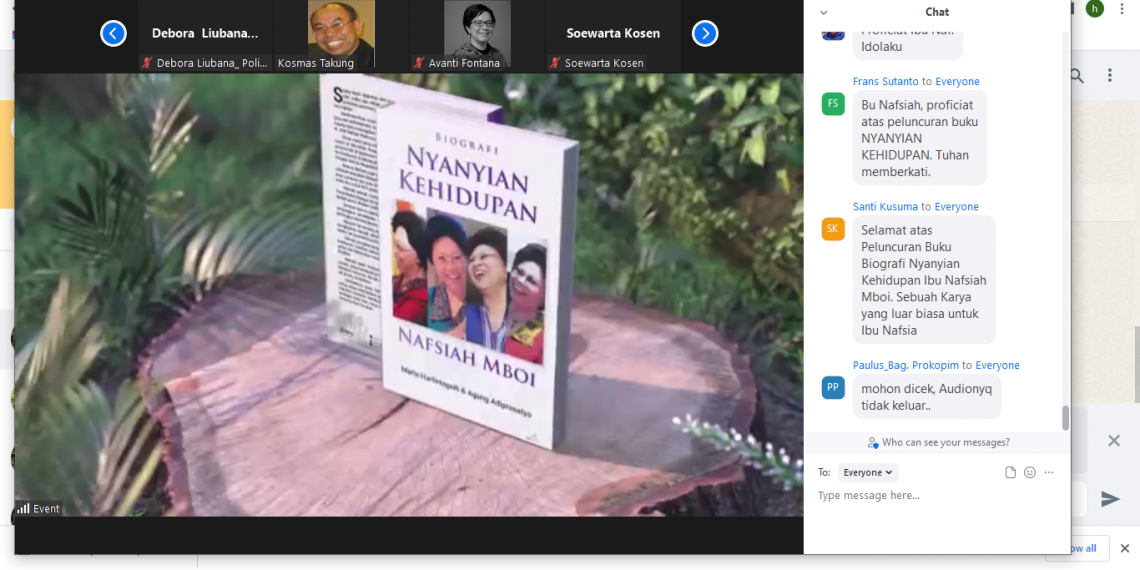Click Santi Kusuma's 'Selamat atas Peluncuran Buku' message
Image resolution: width=1140 pixels, height=570 pixels.
point(924,280)
